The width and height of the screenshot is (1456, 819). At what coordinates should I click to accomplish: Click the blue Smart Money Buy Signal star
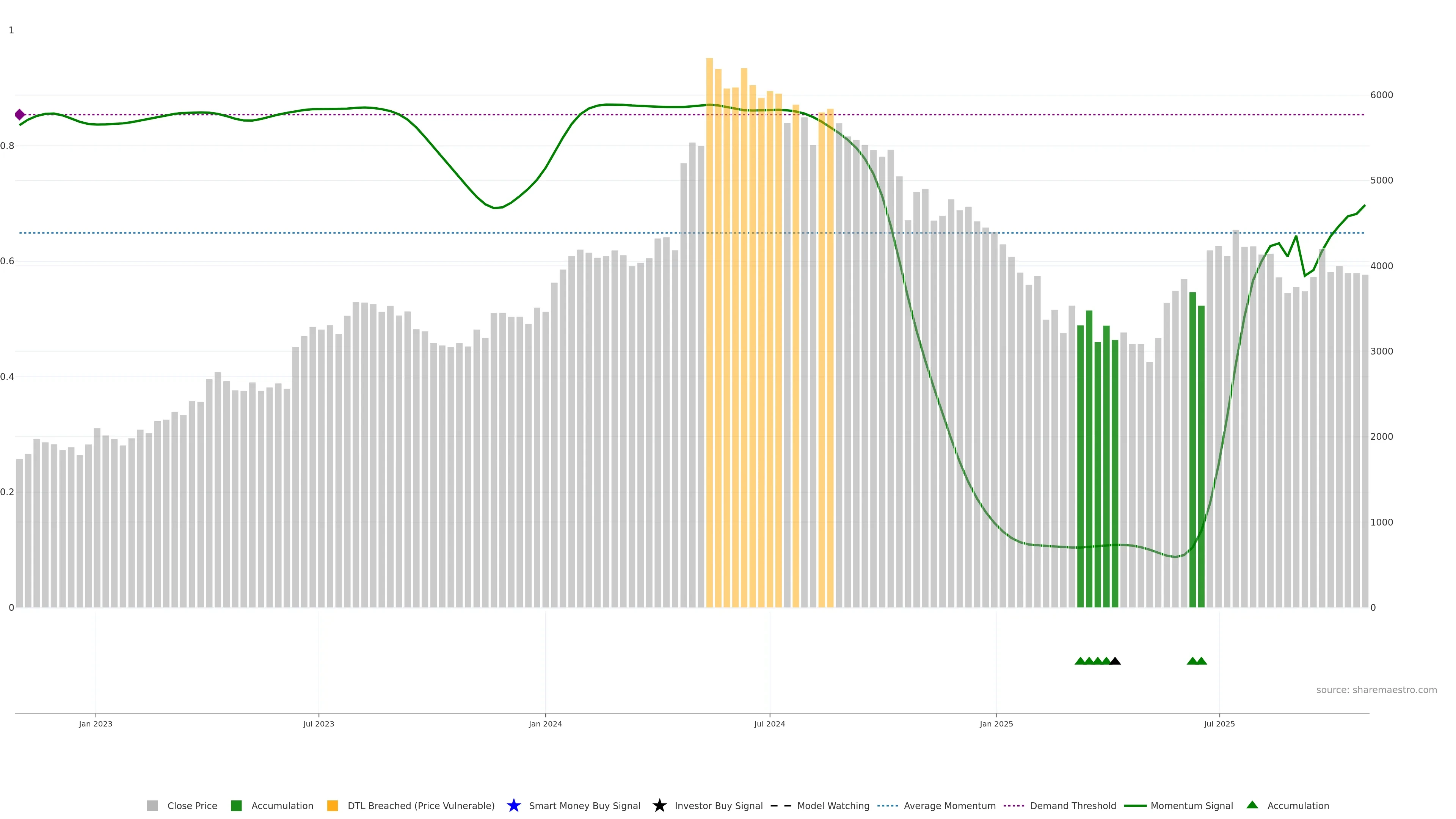coord(514,805)
